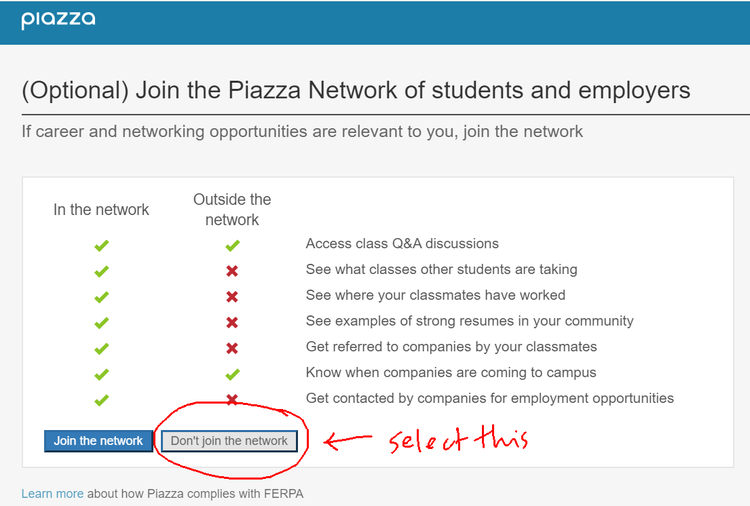Click Outside the network check for companies on campus
This screenshot has width=750, height=506.
point(232,374)
